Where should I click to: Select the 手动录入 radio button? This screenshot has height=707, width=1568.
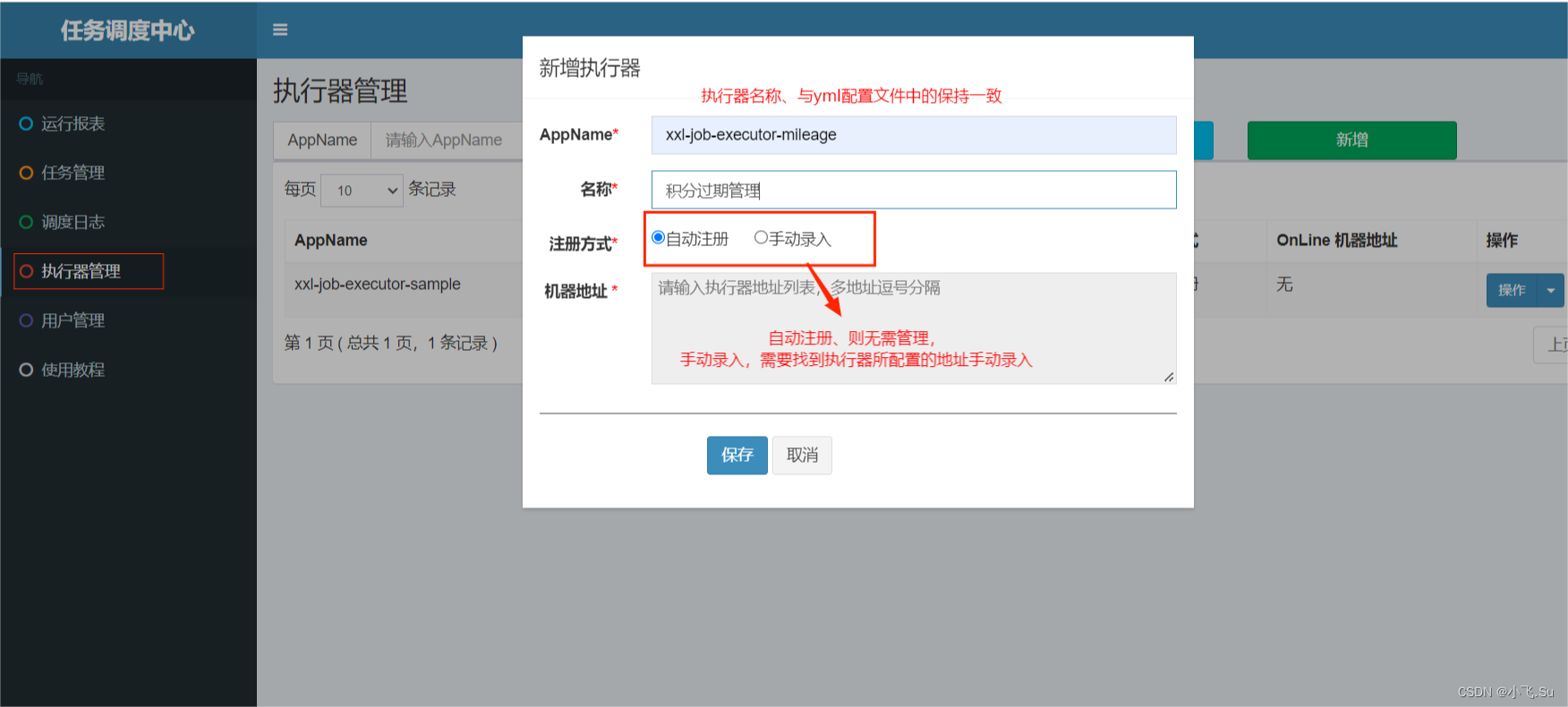[x=761, y=237]
